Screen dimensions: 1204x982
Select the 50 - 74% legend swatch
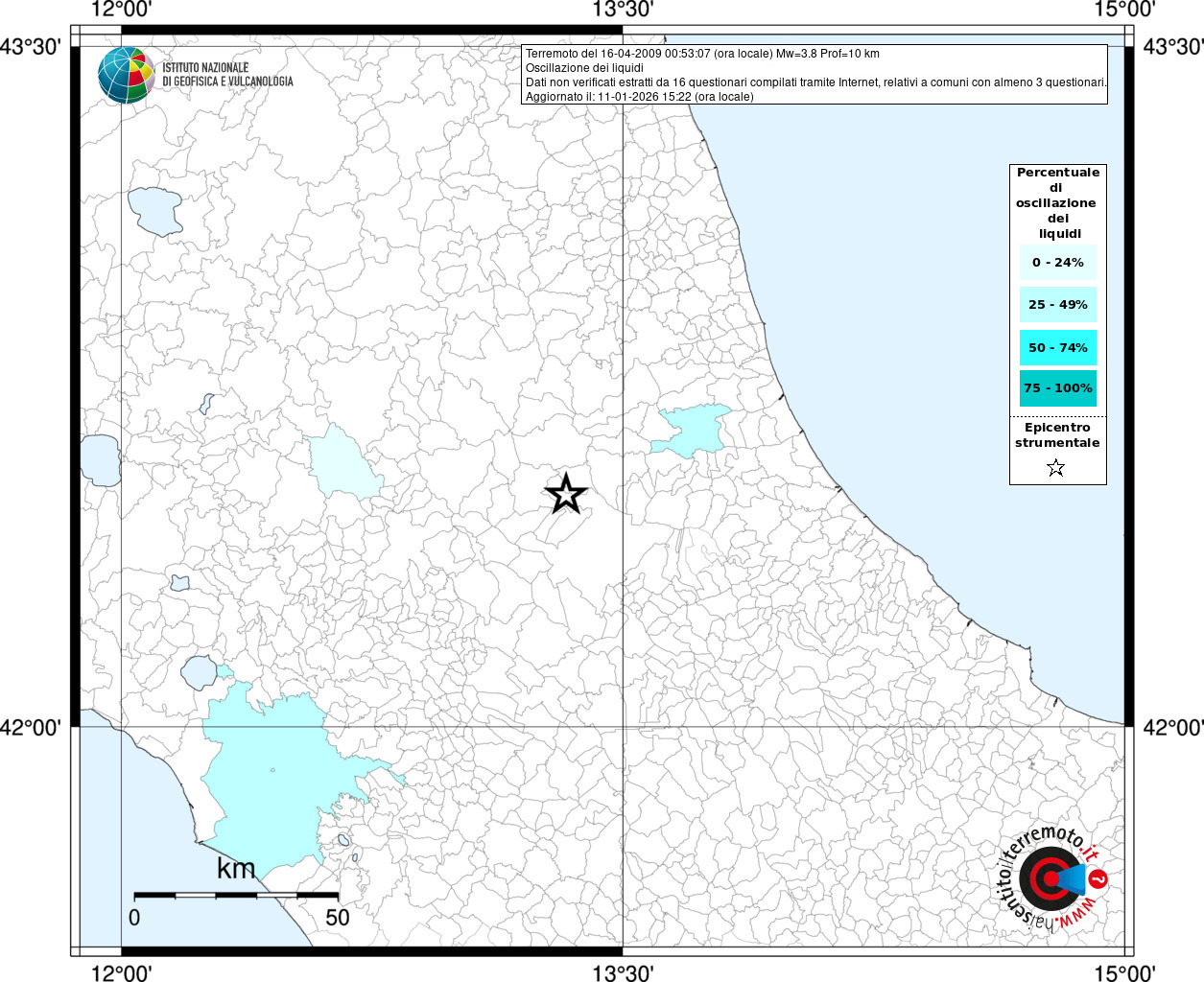[x=1058, y=347]
